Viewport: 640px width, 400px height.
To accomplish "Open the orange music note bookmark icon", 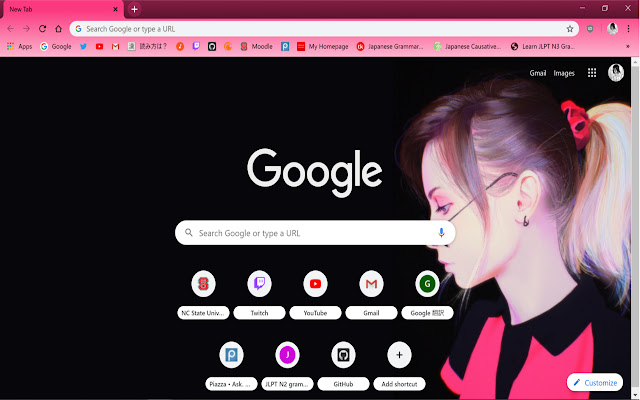I will click(x=180, y=47).
